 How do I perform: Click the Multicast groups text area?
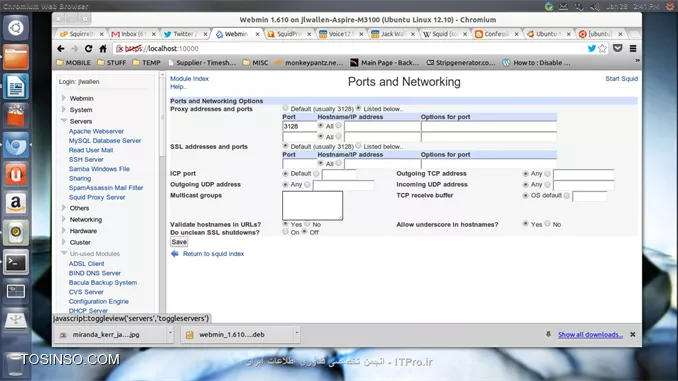(312, 205)
